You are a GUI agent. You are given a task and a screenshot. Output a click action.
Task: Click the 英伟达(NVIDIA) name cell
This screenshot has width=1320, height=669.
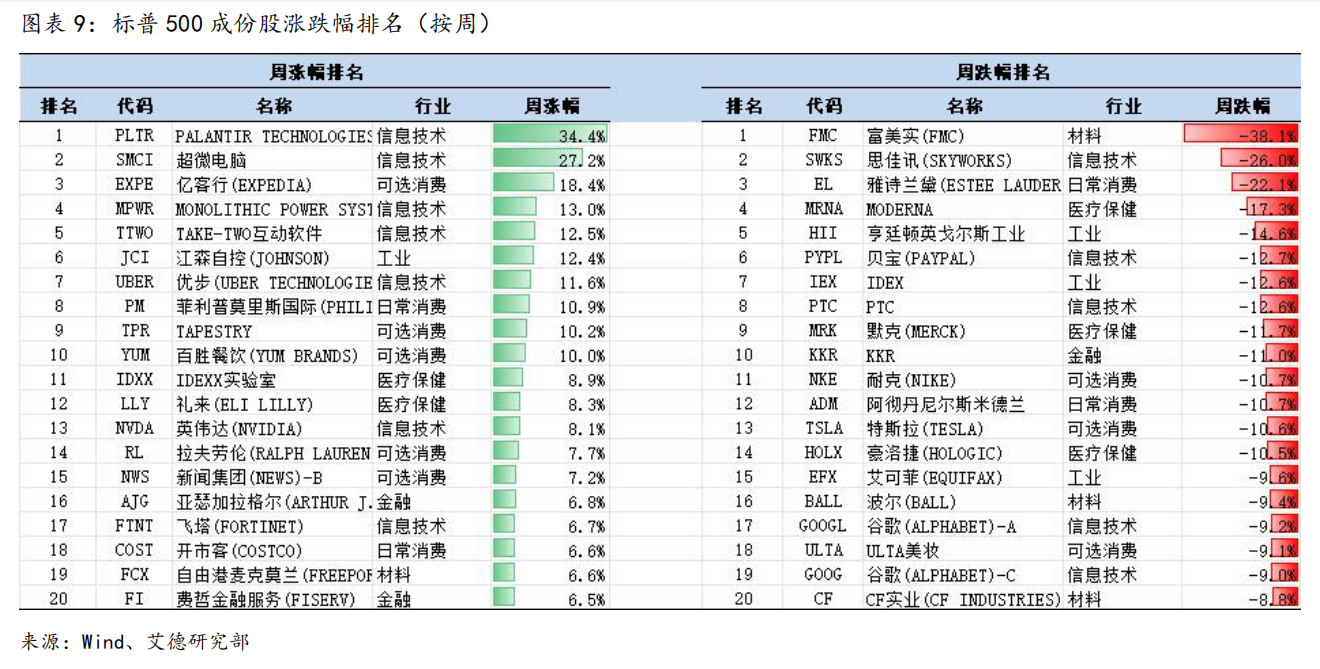[227, 429]
